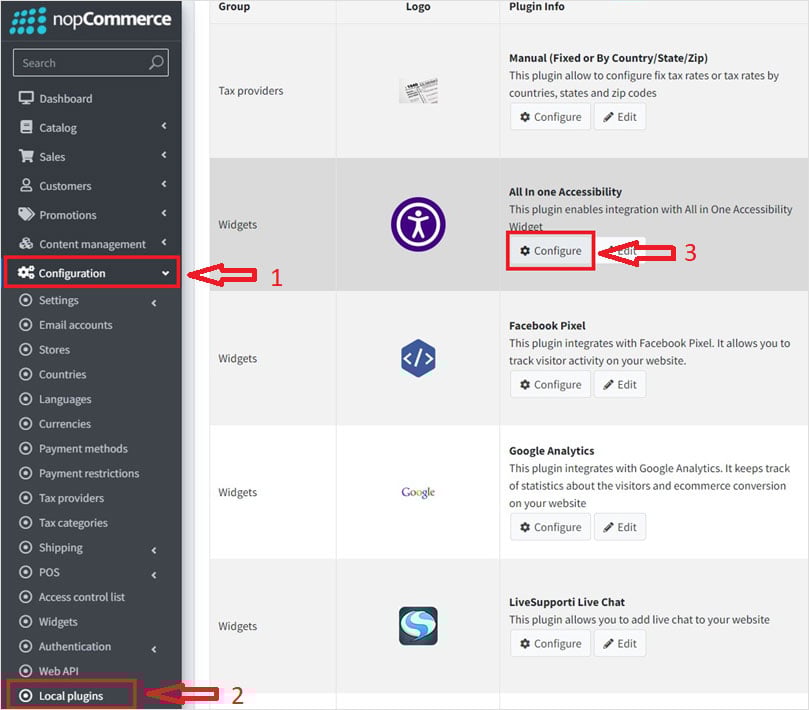The image size is (809, 710).
Task: Open Payment restrictions menu item
Action: [x=91, y=474]
